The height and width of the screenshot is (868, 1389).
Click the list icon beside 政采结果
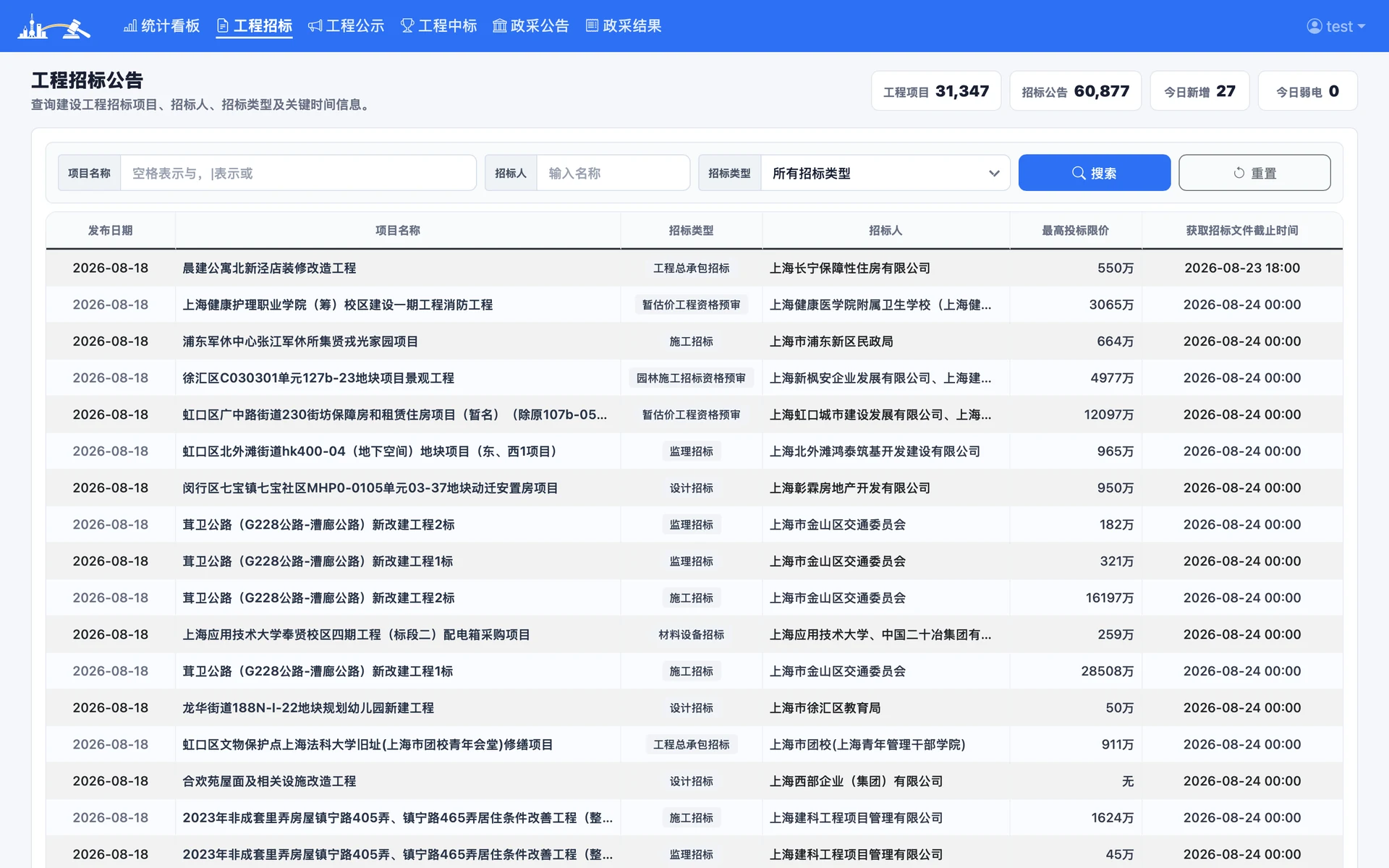(x=592, y=26)
